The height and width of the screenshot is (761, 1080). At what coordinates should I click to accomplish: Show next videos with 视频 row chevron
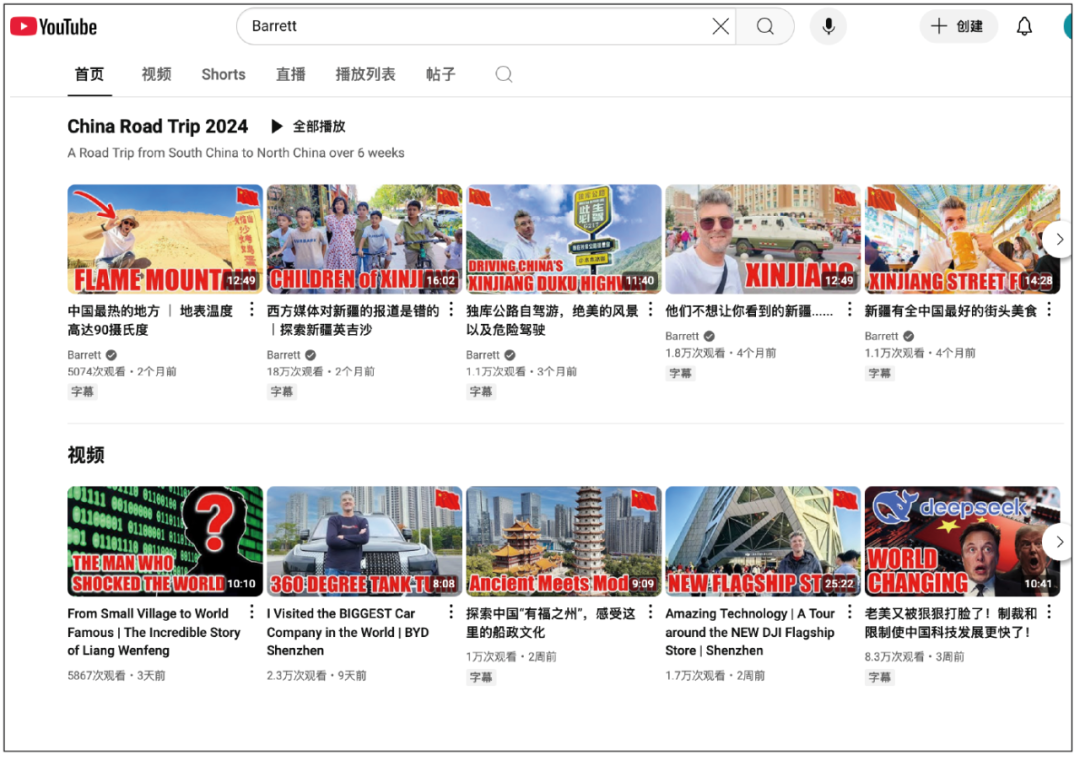1059,542
